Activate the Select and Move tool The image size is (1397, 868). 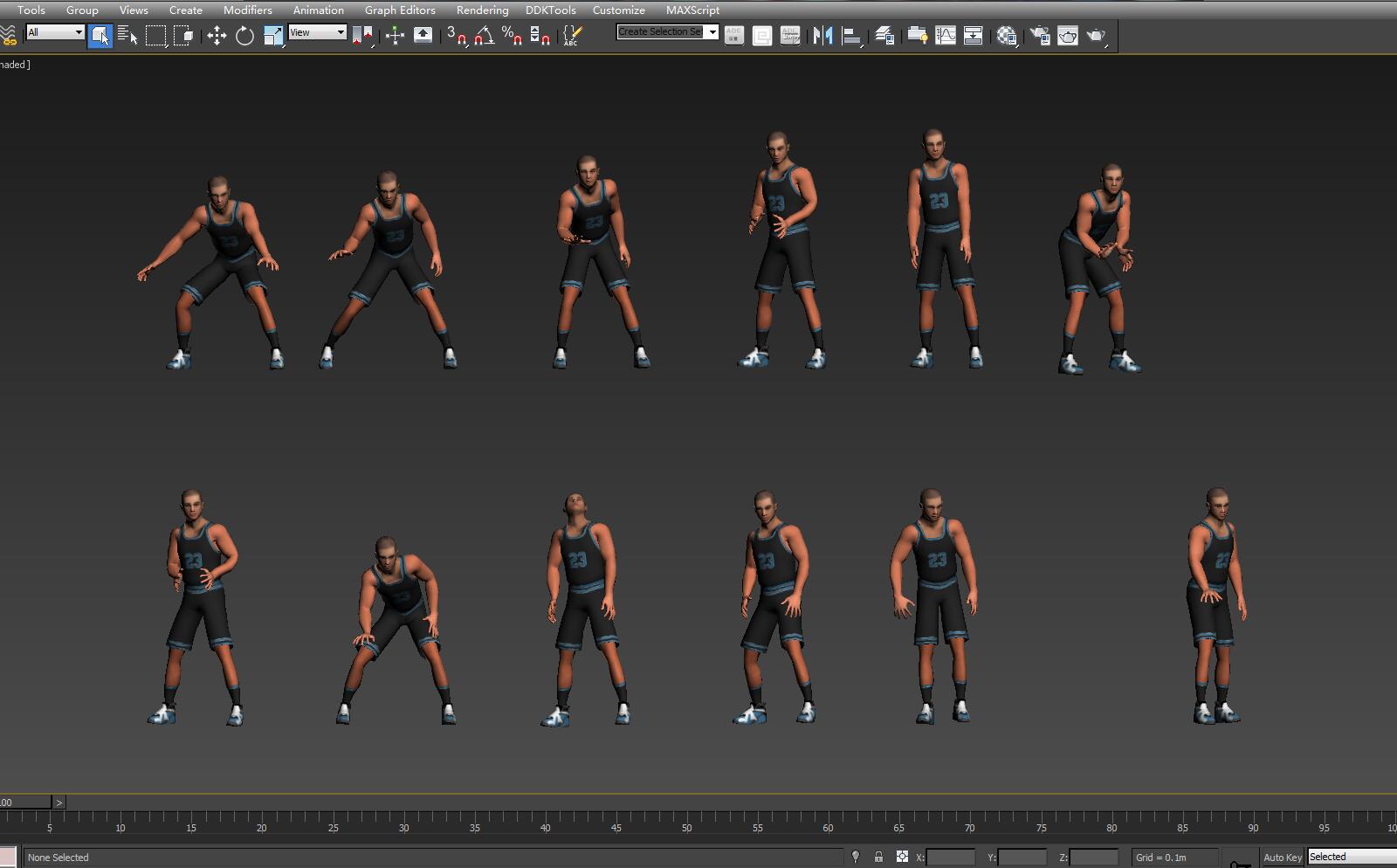click(x=217, y=36)
